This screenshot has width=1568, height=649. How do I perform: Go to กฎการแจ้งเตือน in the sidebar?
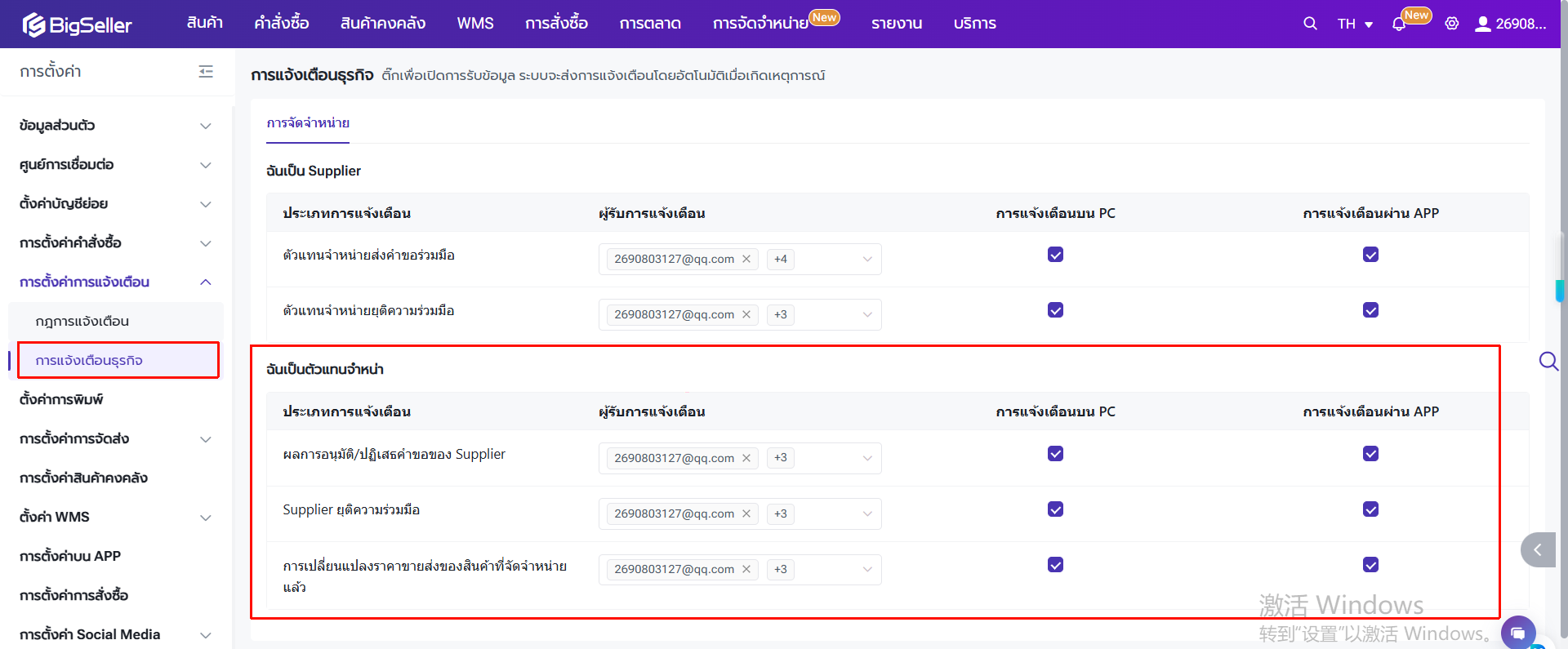click(82, 321)
